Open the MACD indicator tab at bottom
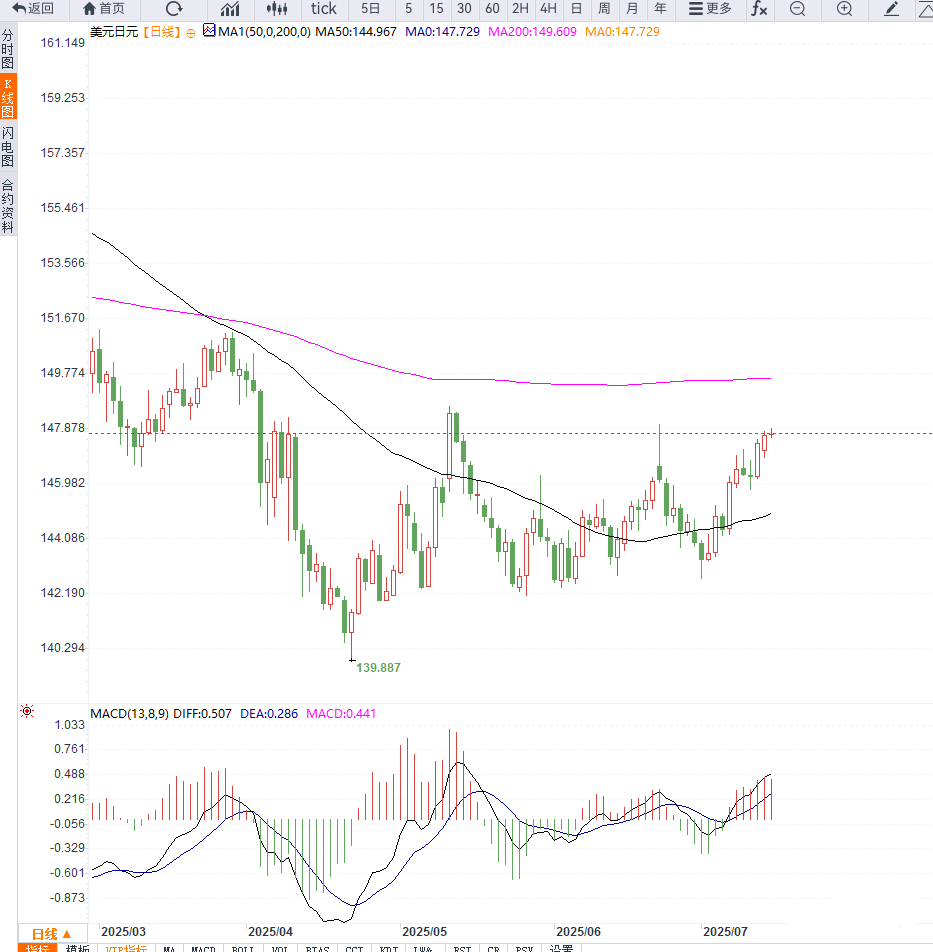Image resolution: width=933 pixels, height=952 pixels. [203, 948]
